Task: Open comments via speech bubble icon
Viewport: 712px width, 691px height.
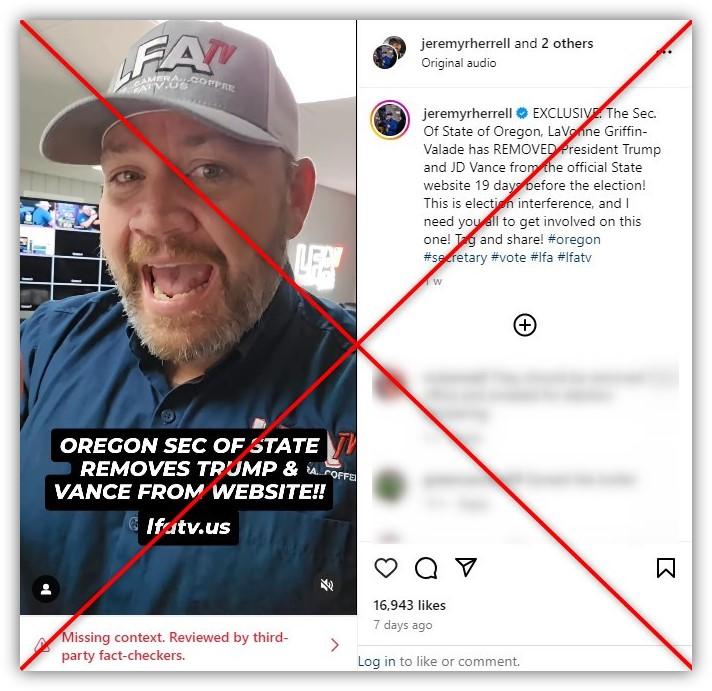Action: (426, 568)
